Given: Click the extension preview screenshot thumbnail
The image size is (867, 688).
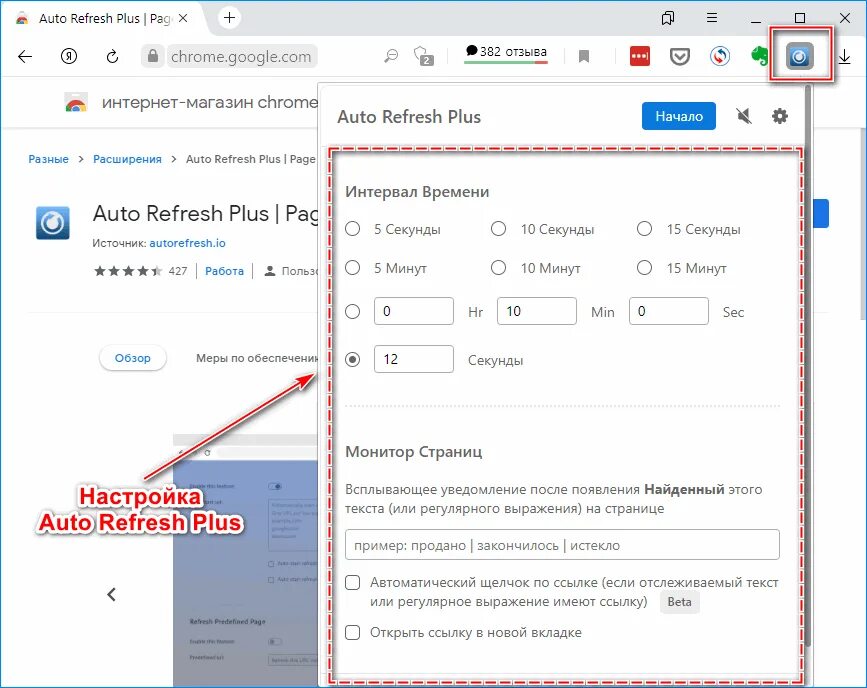Looking at the screenshot, I should pyautogui.click(x=246, y=560).
